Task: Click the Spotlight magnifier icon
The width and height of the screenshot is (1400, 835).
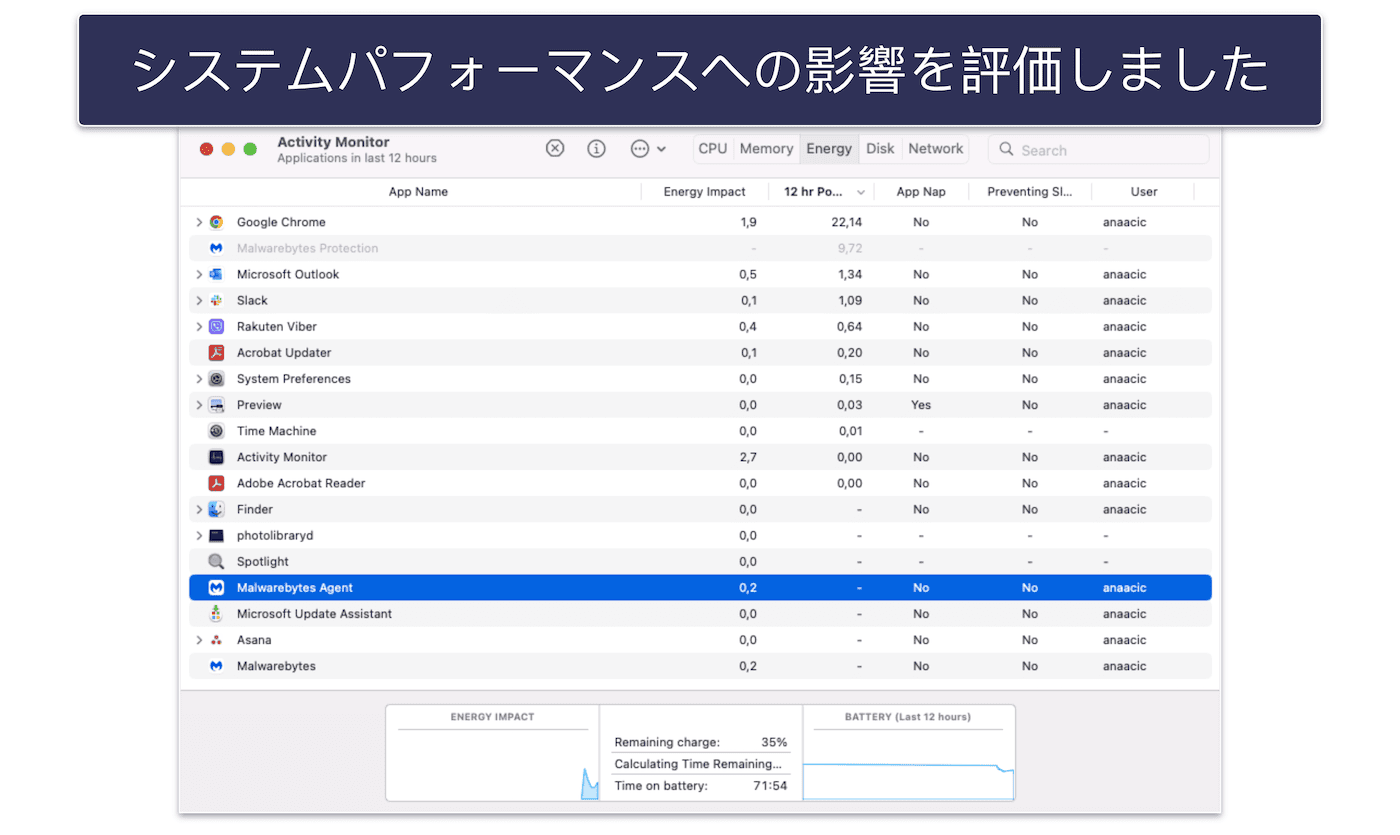Action: coord(216,562)
